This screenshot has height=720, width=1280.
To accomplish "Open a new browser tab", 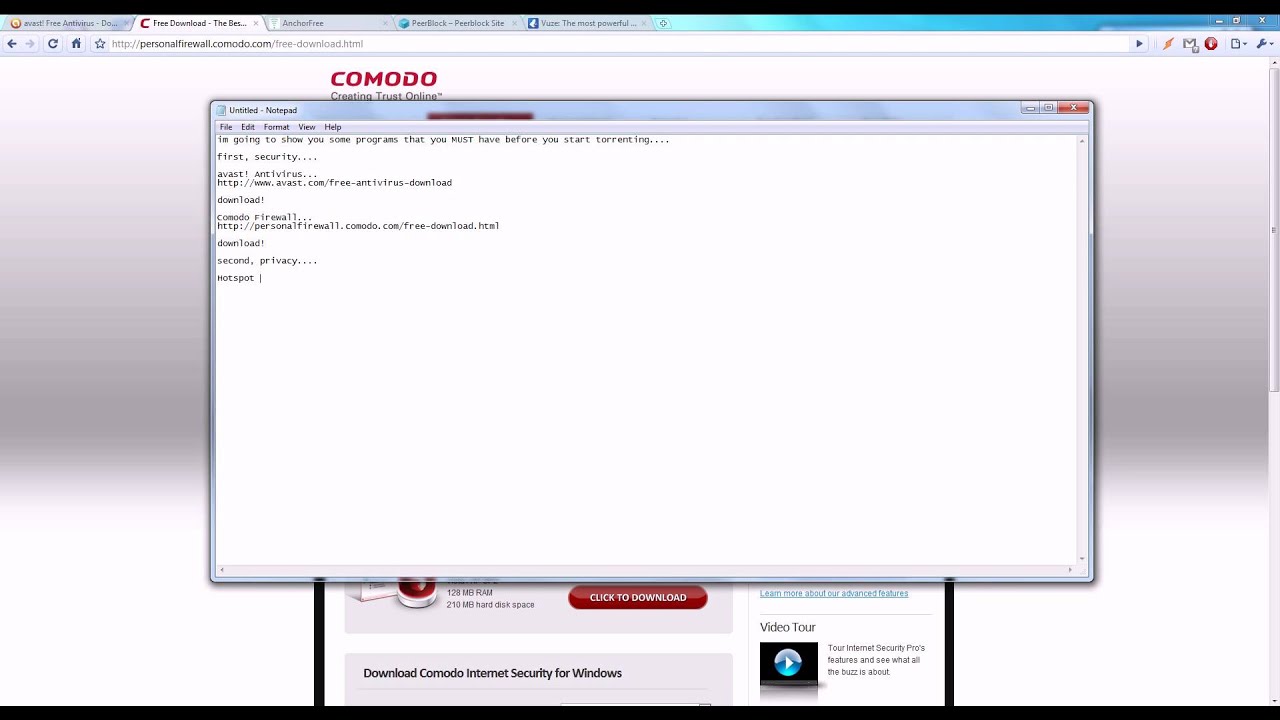I will 663,23.
